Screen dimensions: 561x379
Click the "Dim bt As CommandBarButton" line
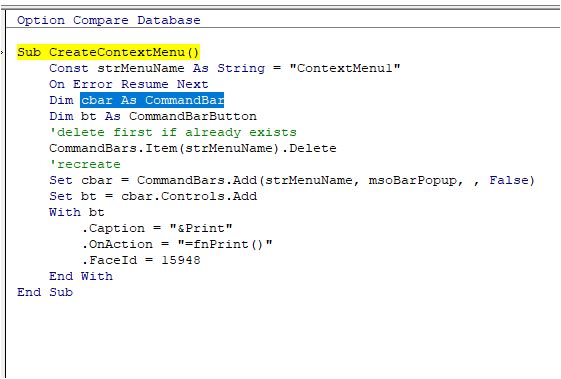coord(153,116)
